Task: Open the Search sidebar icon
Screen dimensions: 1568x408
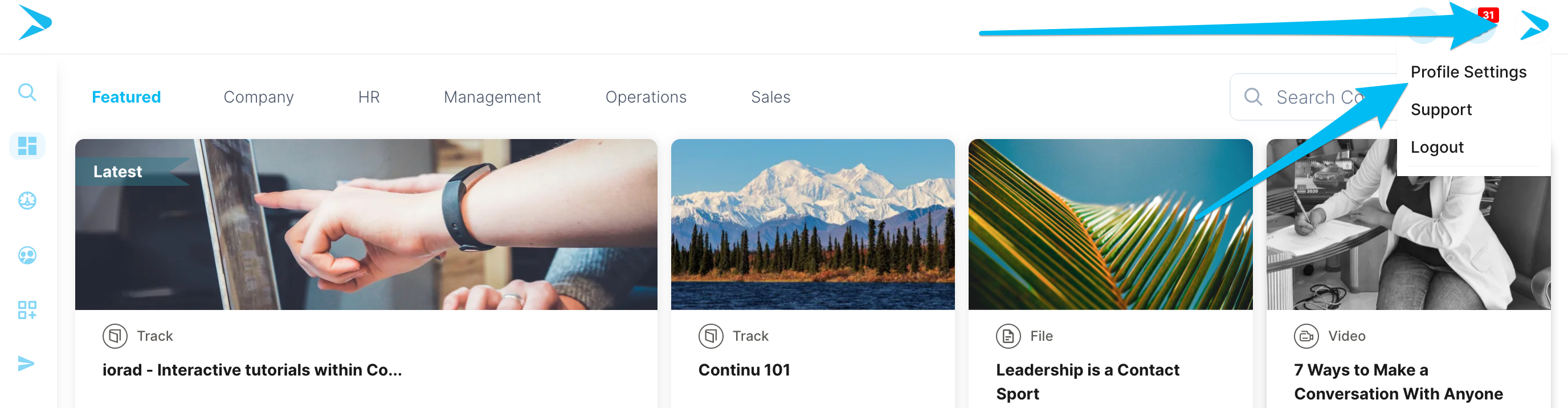Action: point(27,92)
